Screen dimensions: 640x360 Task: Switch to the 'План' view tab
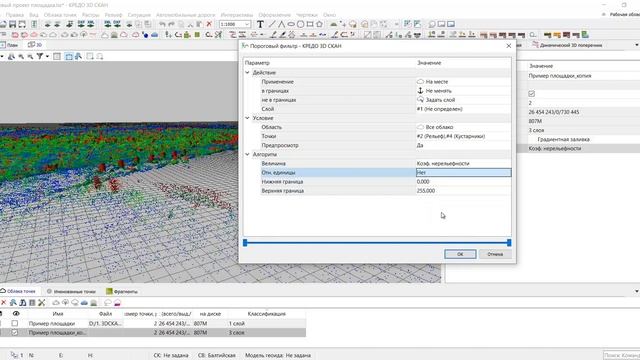pos(10,45)
